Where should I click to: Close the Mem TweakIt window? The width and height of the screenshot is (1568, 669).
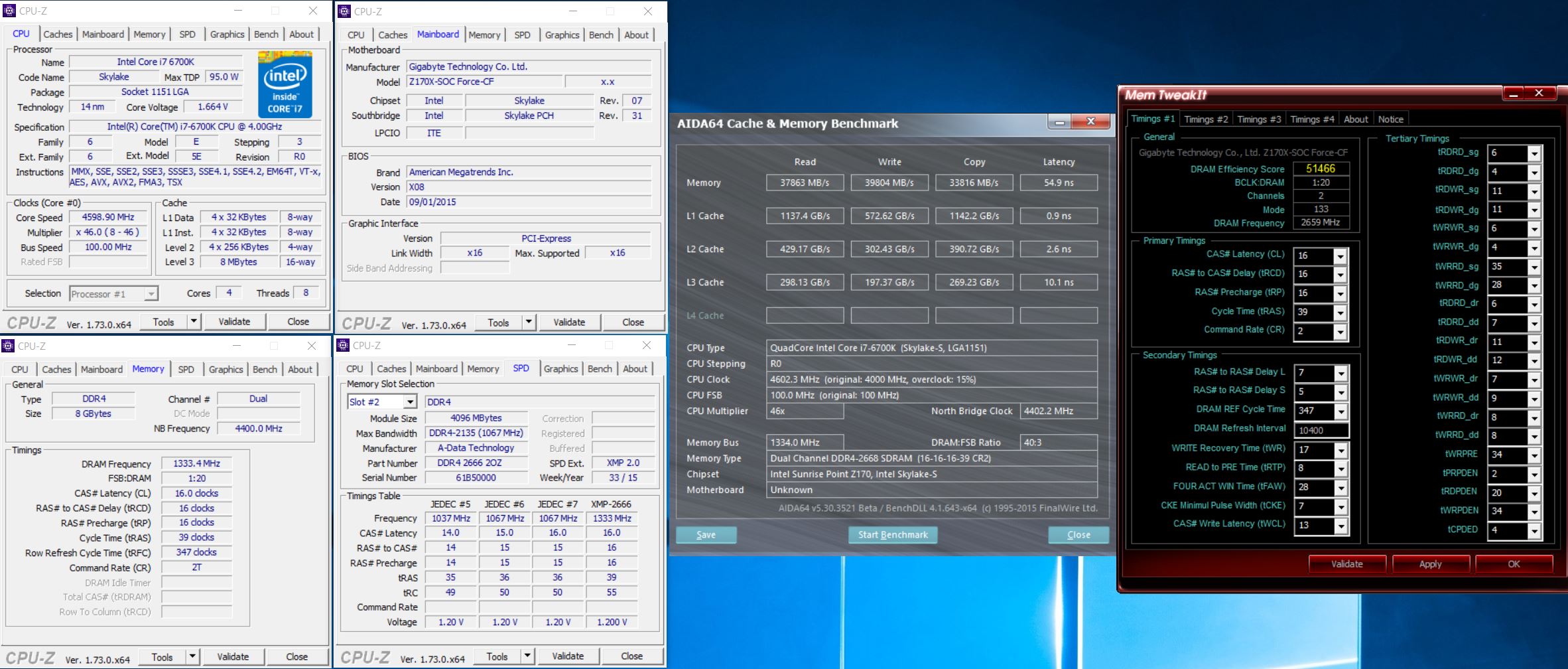(1539, 94)
